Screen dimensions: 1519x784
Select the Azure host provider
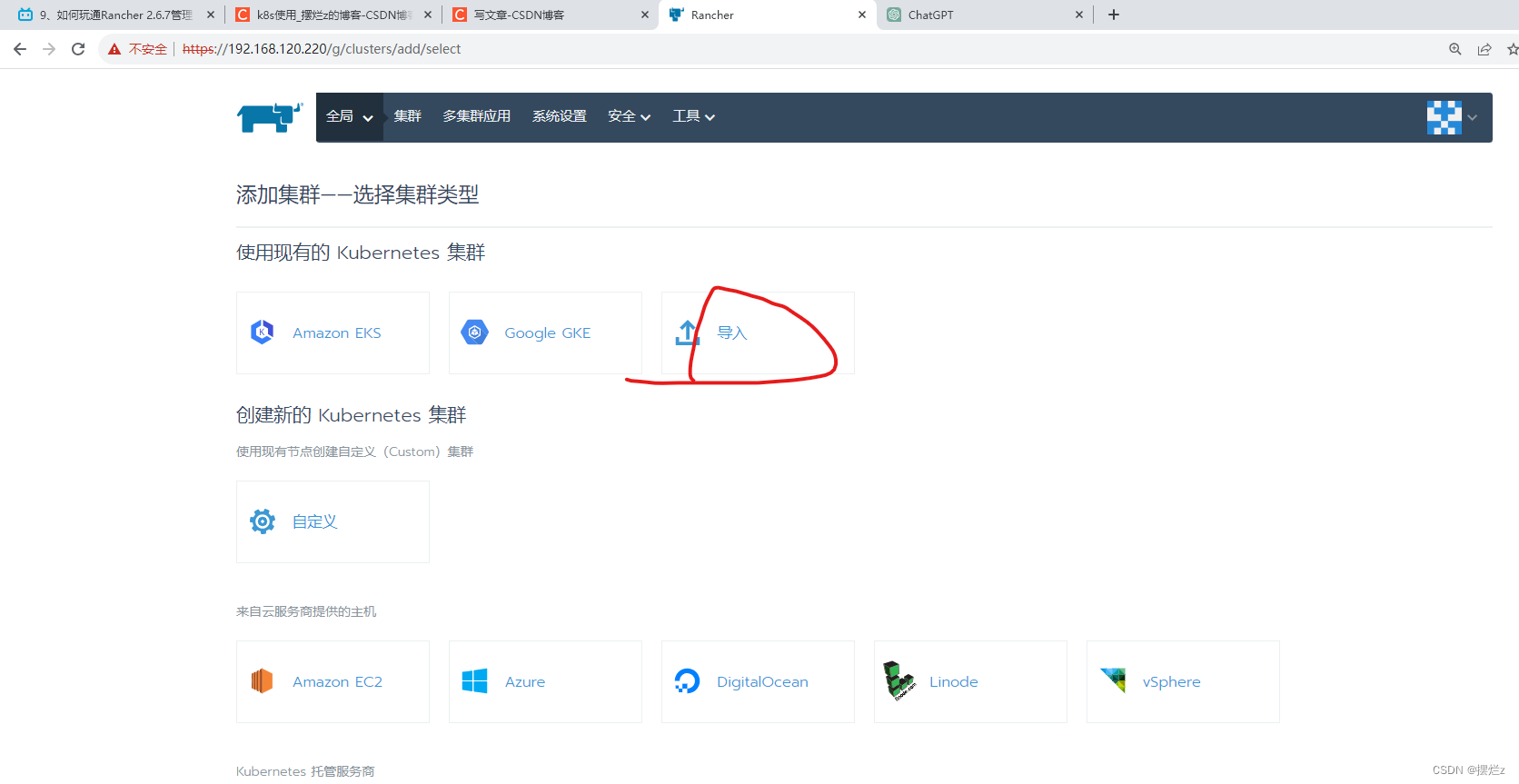pyautogui.click(x=545, y=681)
